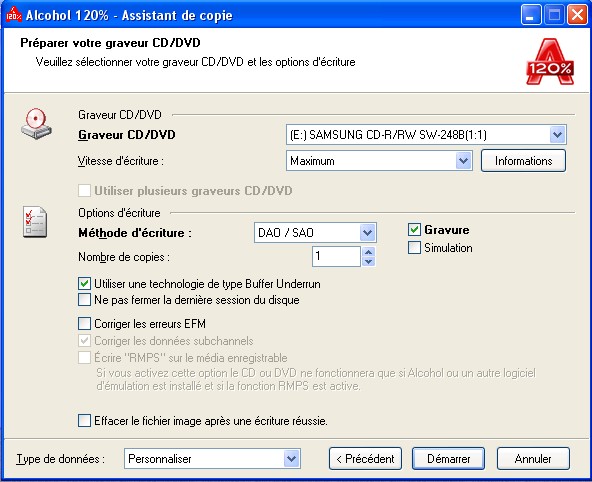Click the bold Graveur CD/DVD label
The image size is (592, 482).
click(127, 135)
